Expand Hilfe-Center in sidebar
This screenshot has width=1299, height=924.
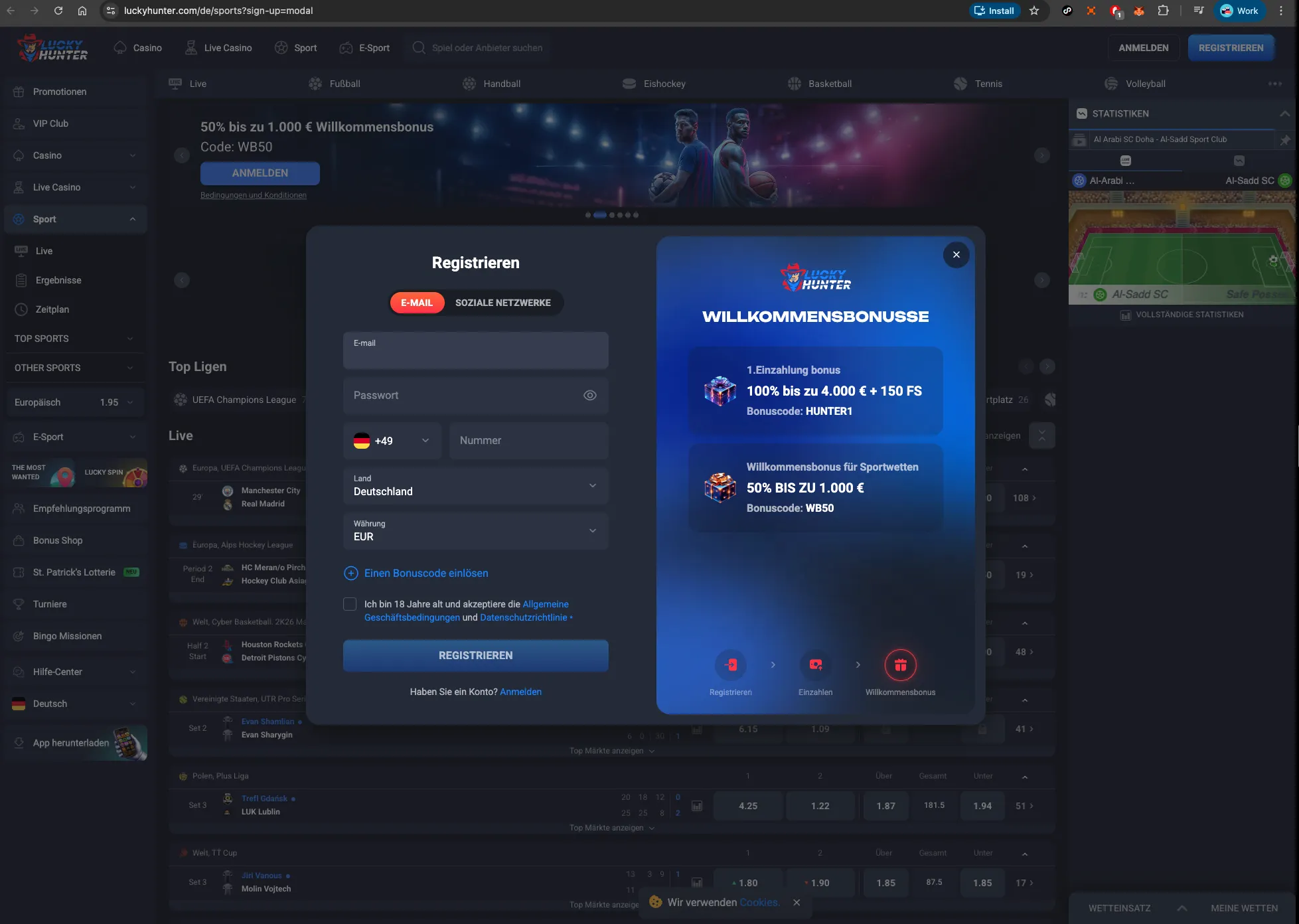coord(76,672)
